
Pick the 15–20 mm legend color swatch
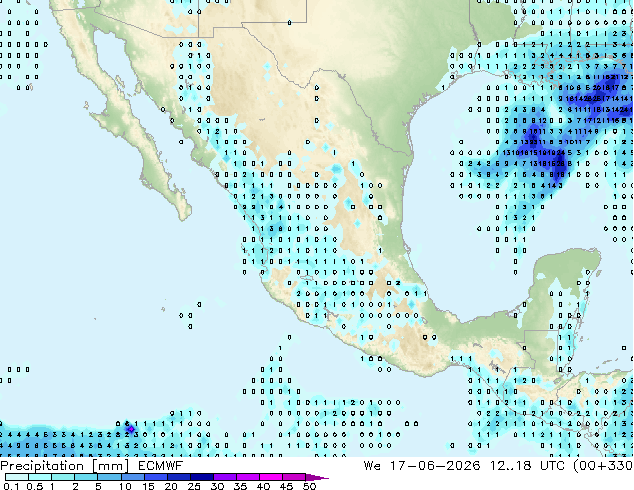(156, 477)
